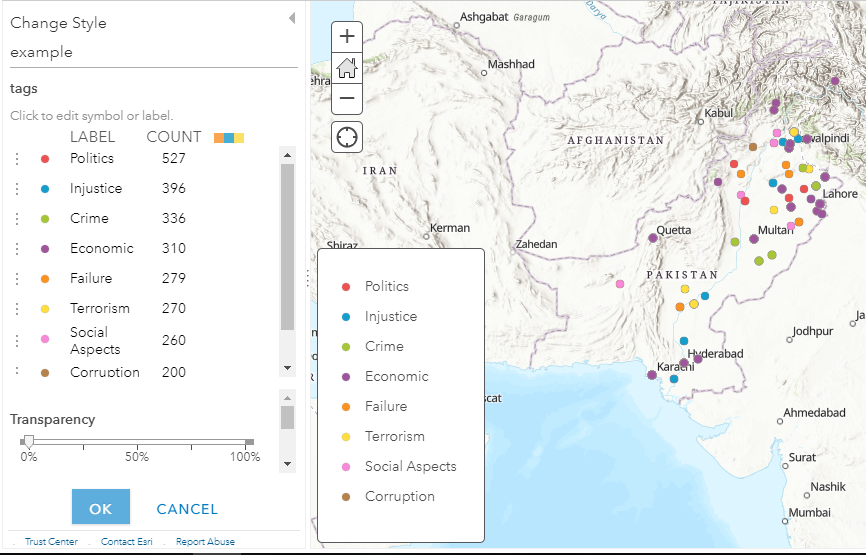Zoom in on the map

(347, 37)
